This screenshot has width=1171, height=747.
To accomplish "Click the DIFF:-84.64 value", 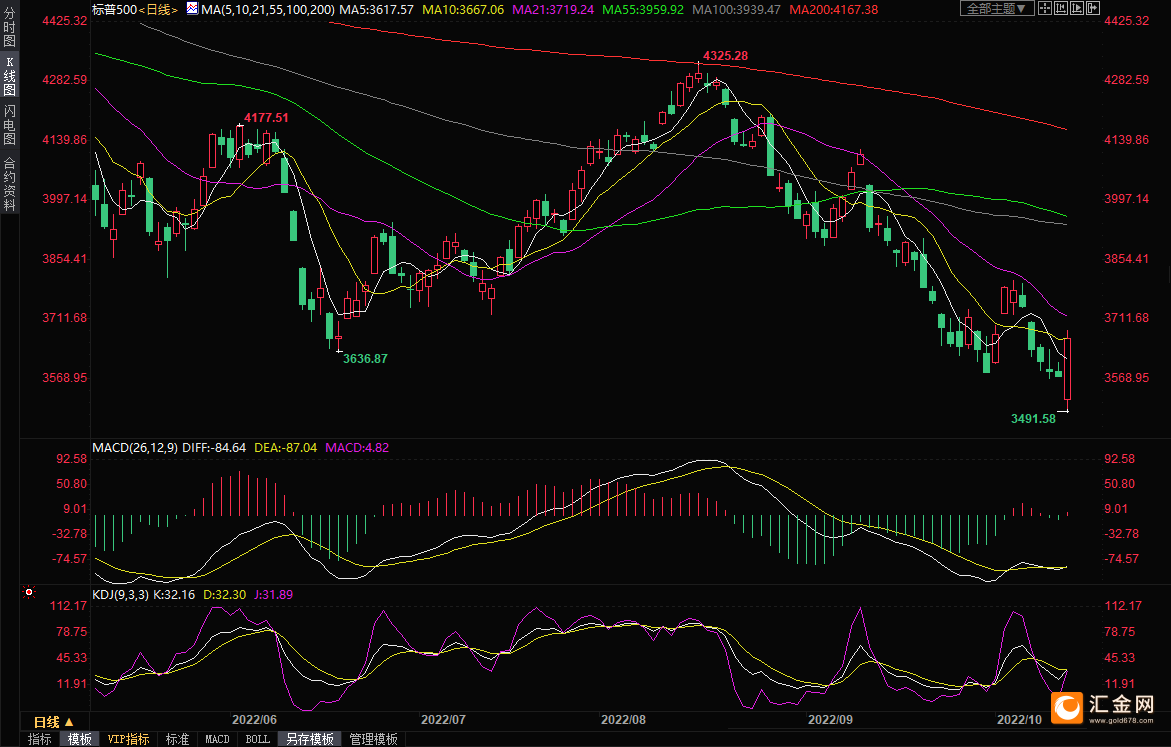I will tap(214, 447).
